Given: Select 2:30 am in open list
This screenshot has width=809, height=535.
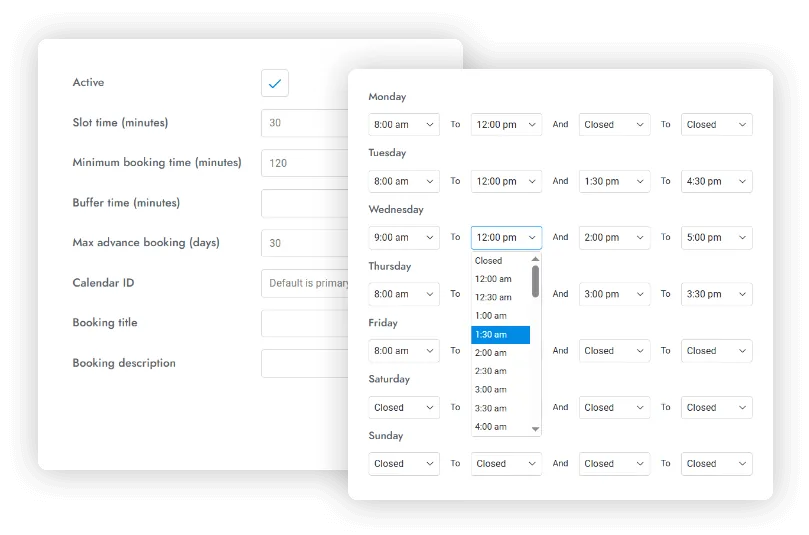Looking at the screenshot, I should [500, 371].
